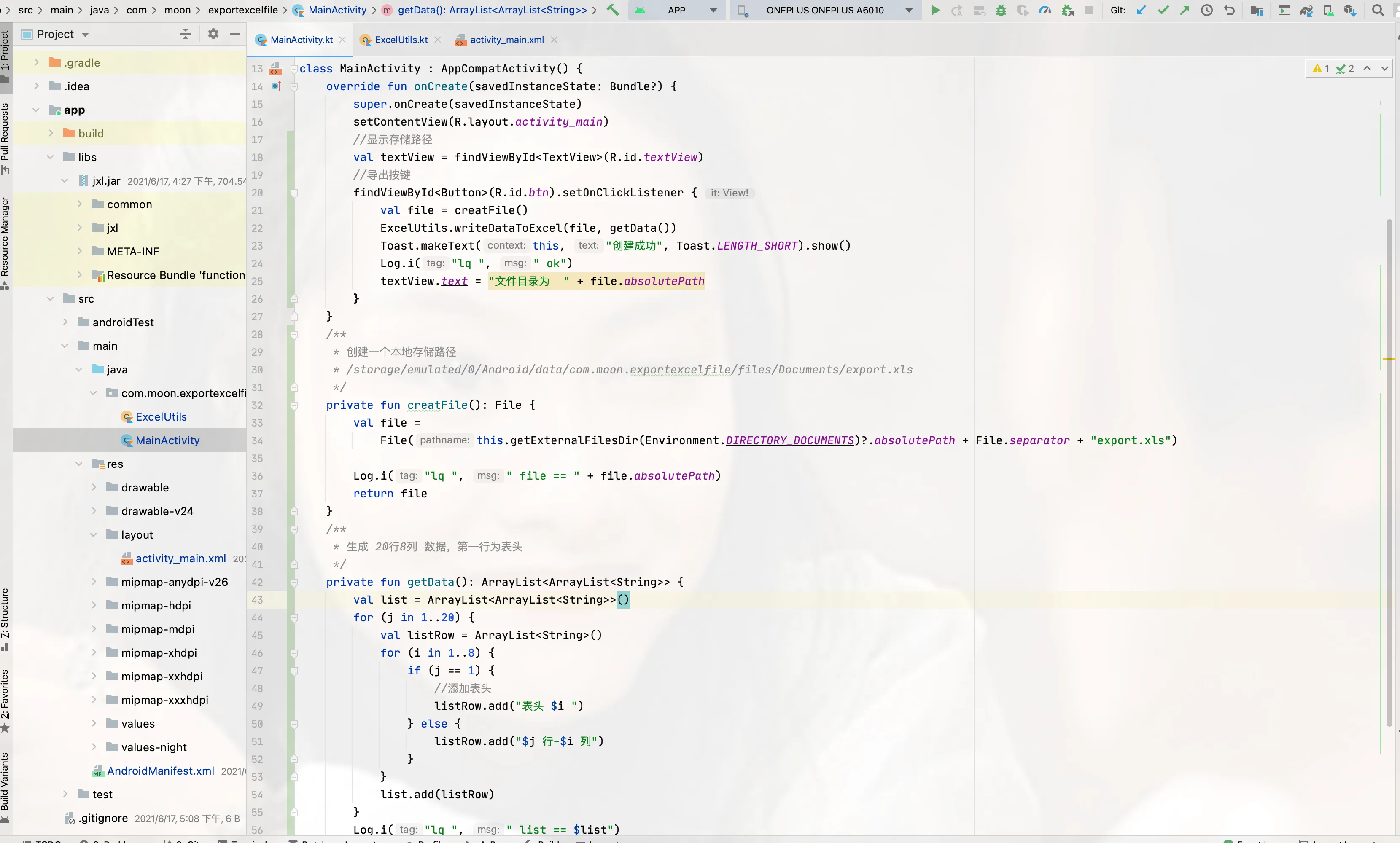
Task: Start debugging with the green bug icon
Action: tap(1001, 10)
